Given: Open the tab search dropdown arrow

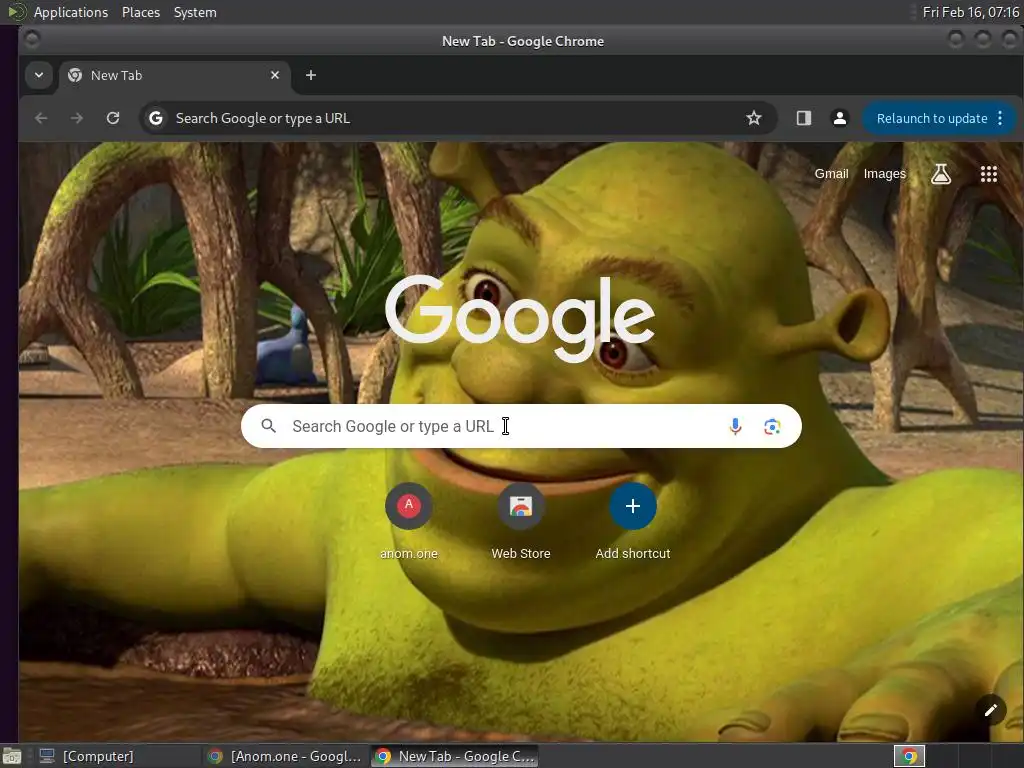Looking at the screenshot, I should tap(39, 75).
